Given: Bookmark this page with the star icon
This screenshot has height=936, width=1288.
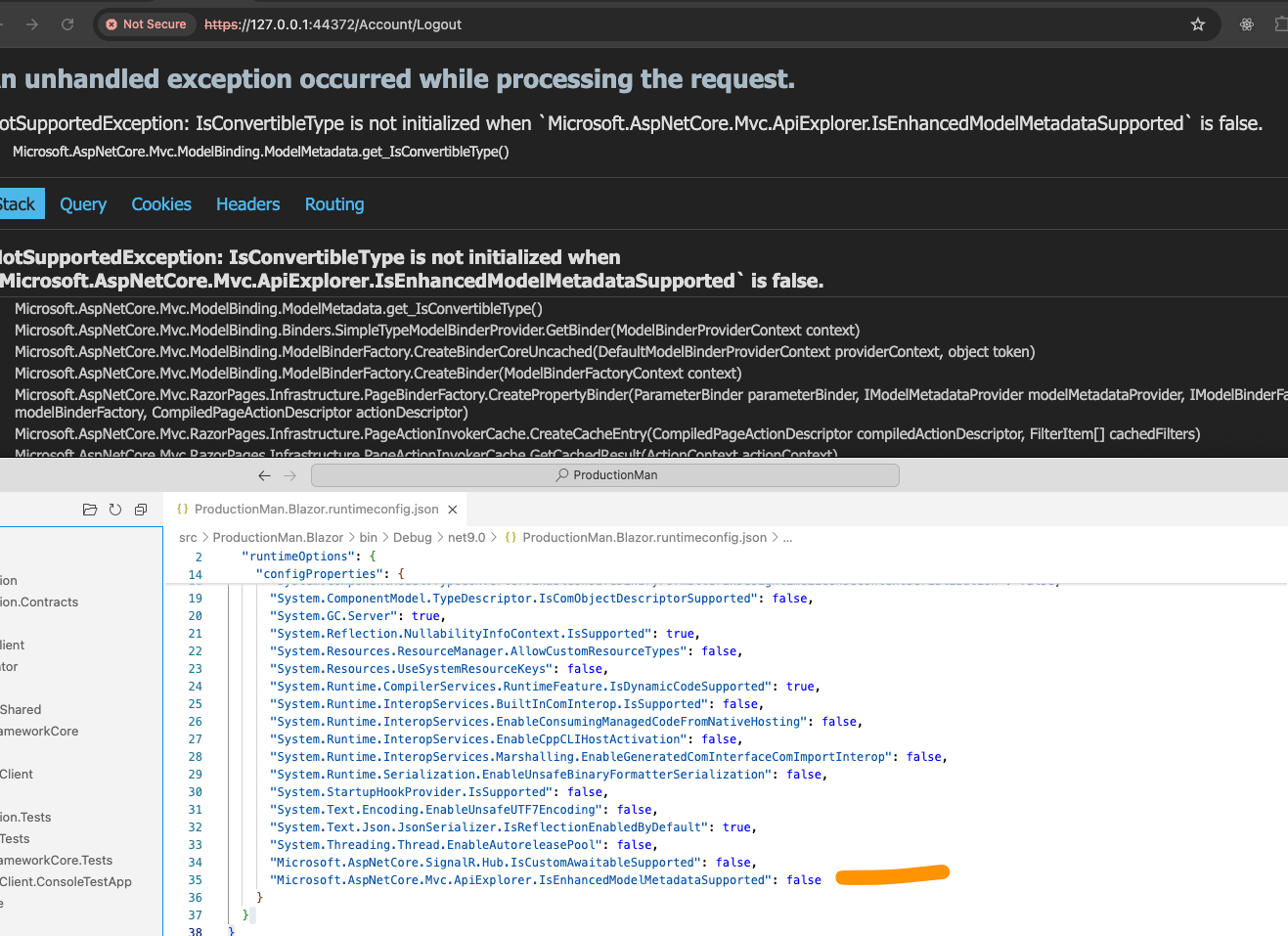Looking at the screenshot, I should pyautogui.click(x=1198, y=24).
